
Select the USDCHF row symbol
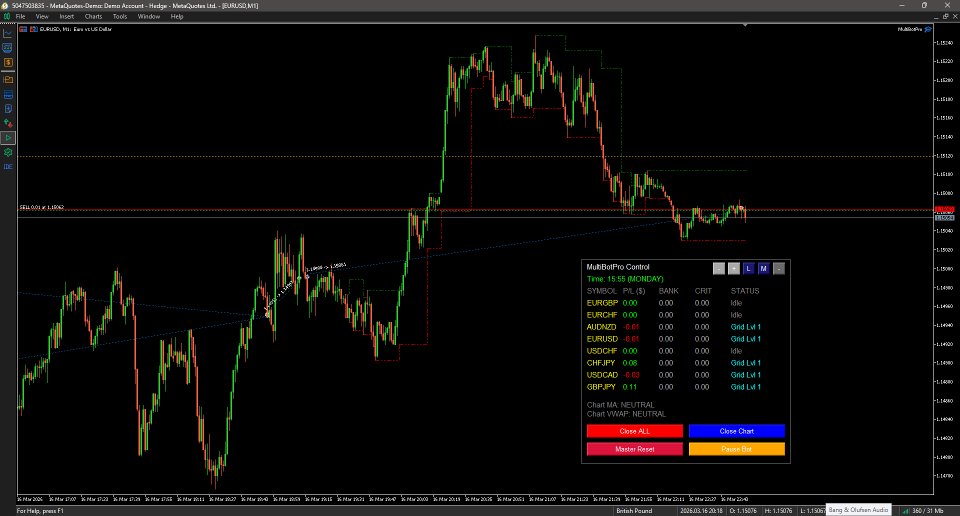(x=602, y=351)
